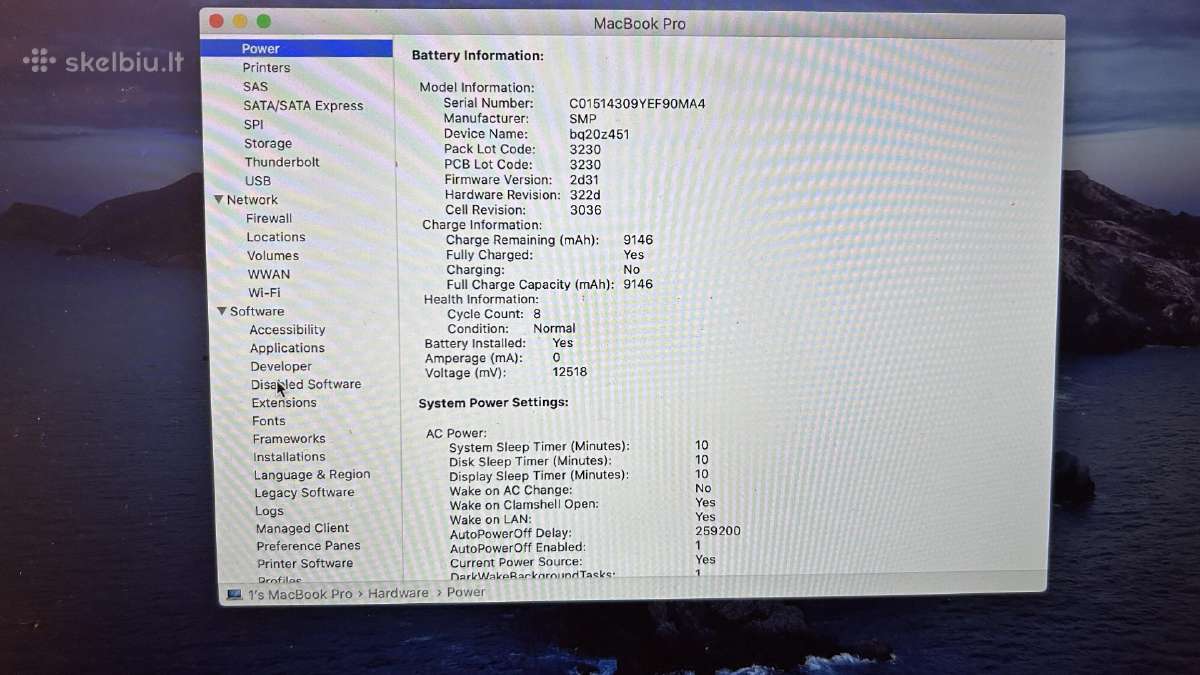
Task: Open Disabled Software entry
Action: (x=306, y=384)
